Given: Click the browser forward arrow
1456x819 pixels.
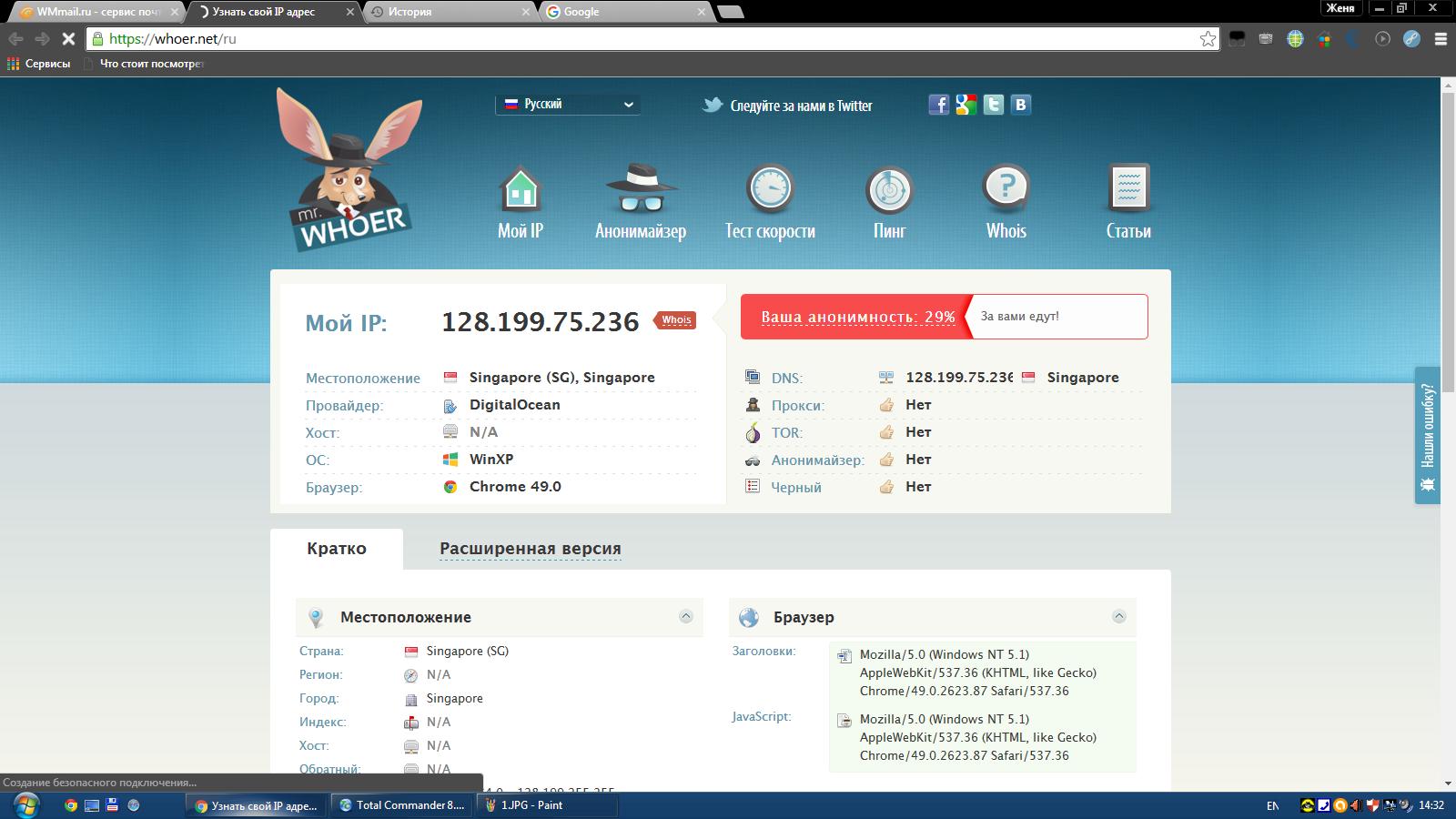Looking at the screenshot, I should coord(41,39).
